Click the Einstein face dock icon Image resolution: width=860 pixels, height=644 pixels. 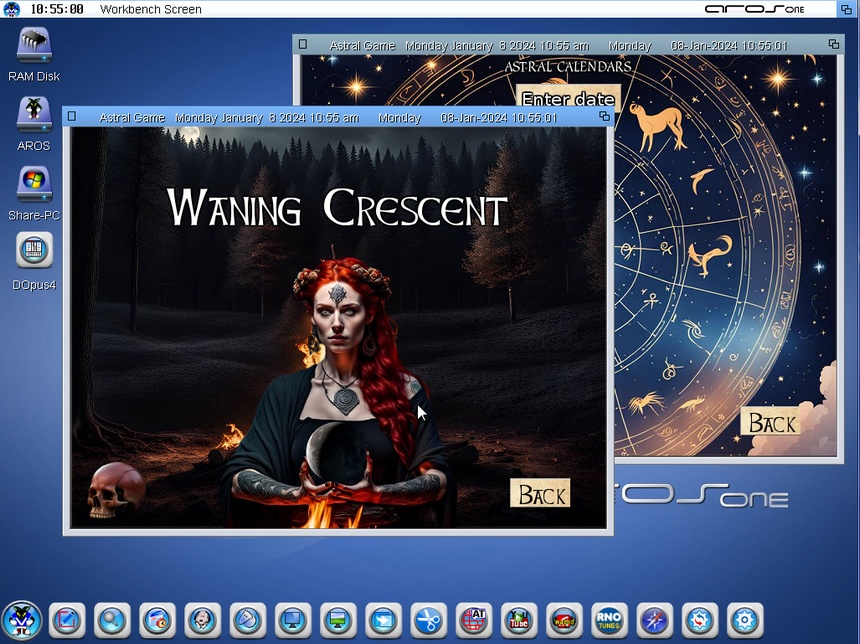point(202,620)
